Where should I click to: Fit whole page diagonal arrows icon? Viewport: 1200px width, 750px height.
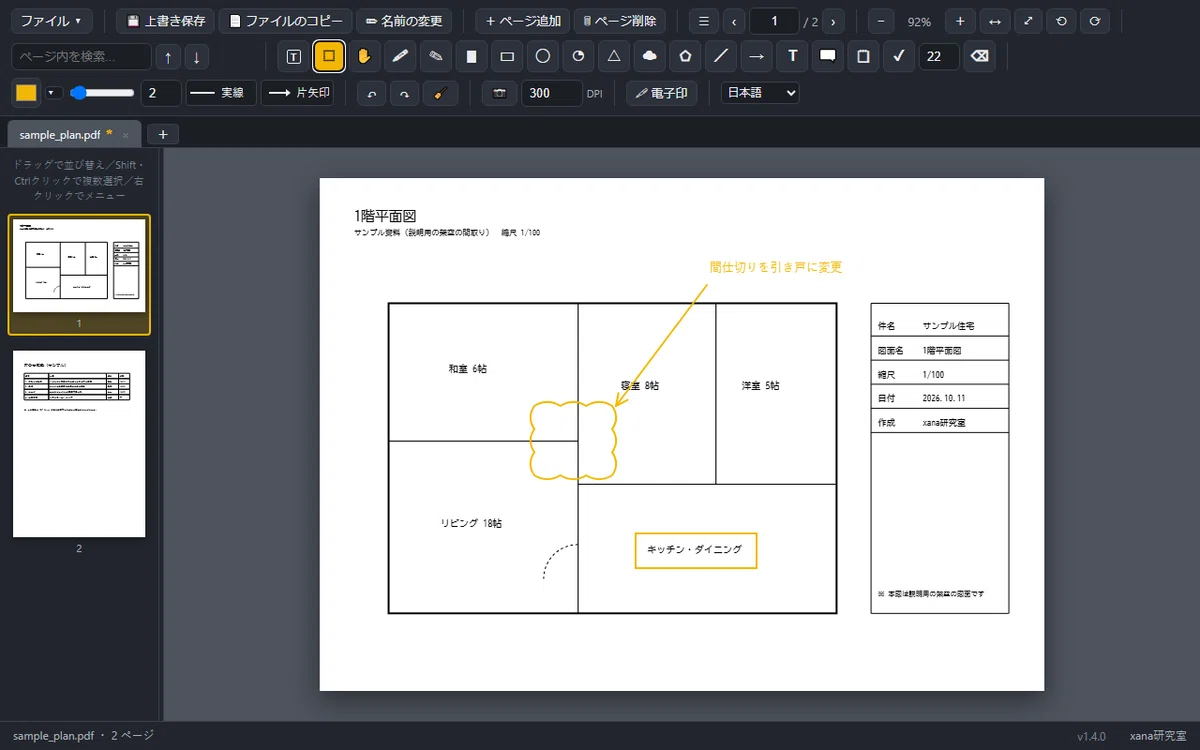(1028, 21)
